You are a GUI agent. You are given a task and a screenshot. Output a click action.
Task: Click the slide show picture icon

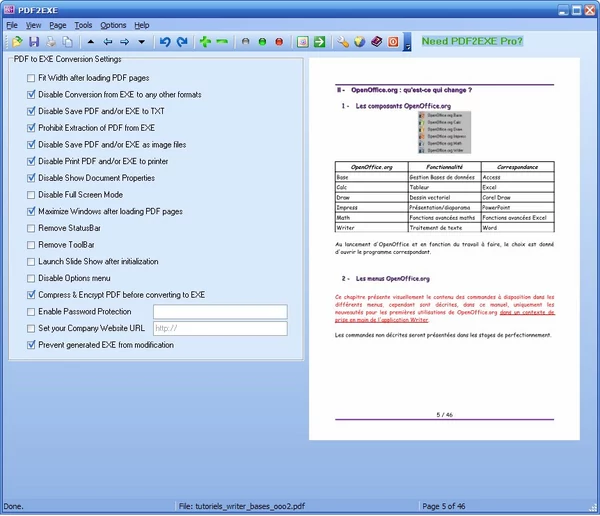click(x=303, y=41)
